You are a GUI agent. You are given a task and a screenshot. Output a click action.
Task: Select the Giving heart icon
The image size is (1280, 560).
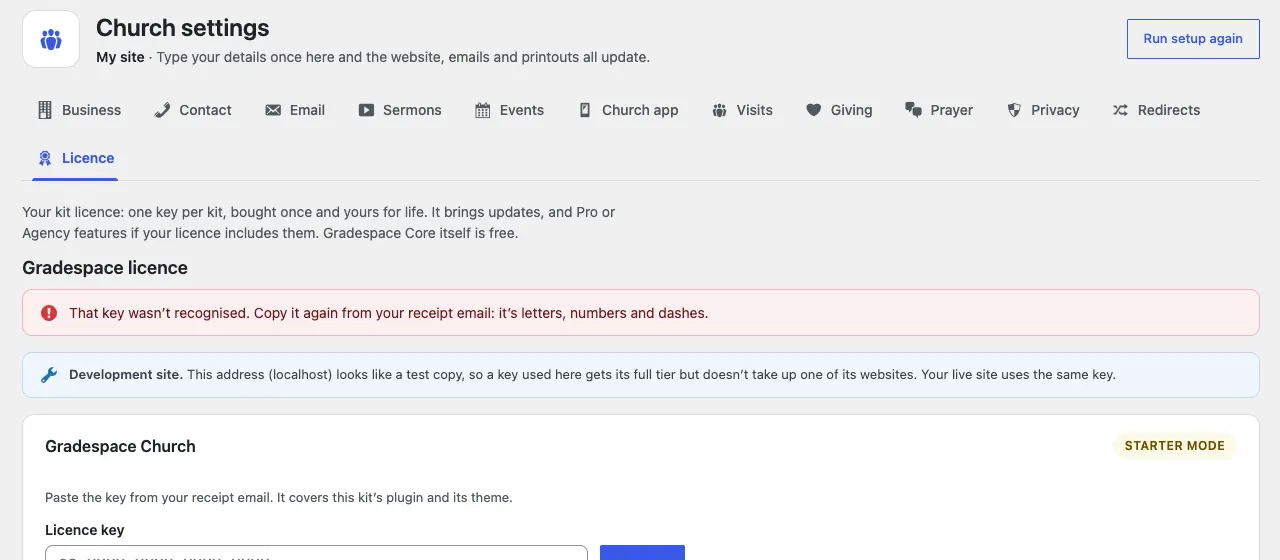pos(814,110)
